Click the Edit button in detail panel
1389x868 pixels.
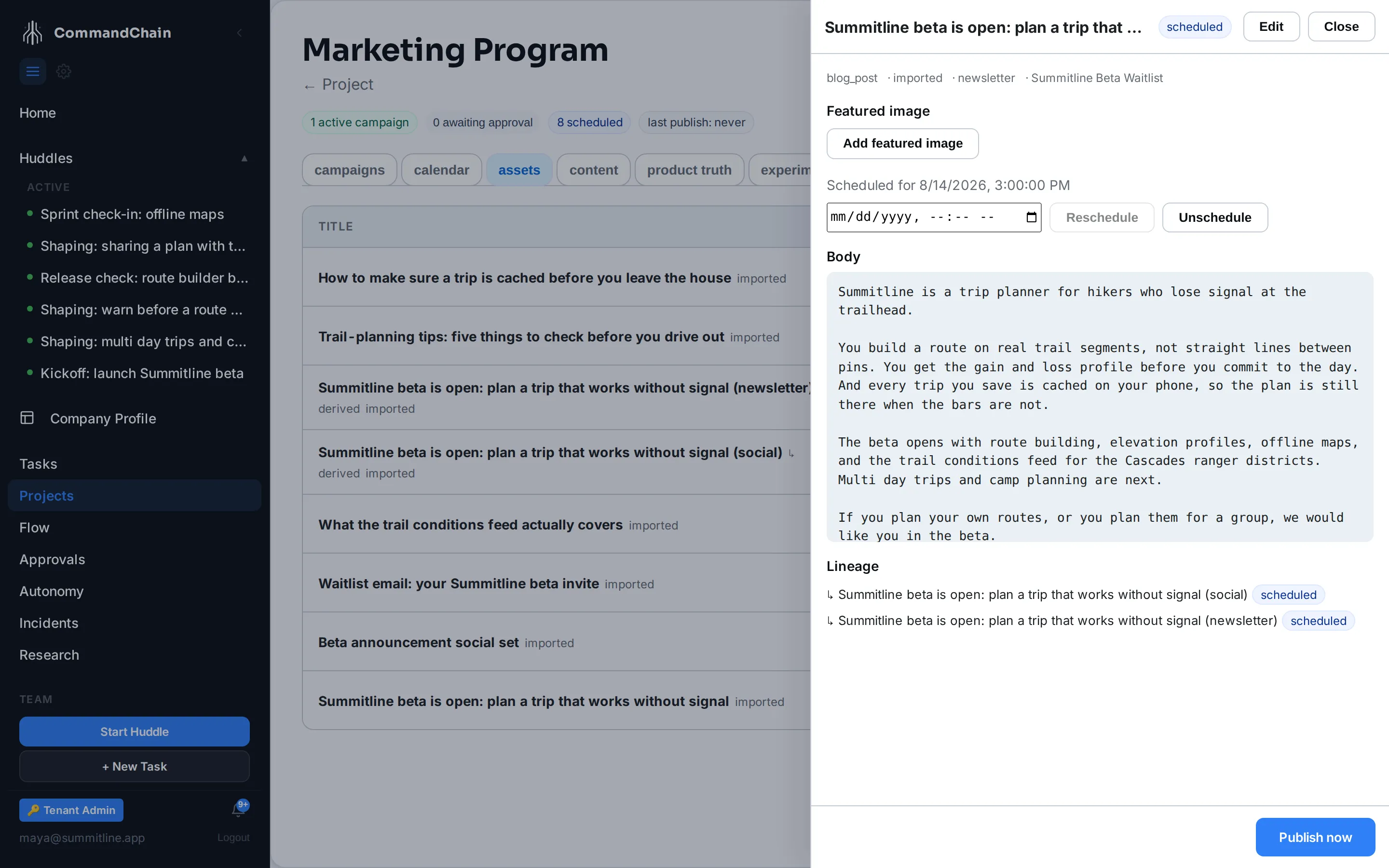[x=1271, y=27]
